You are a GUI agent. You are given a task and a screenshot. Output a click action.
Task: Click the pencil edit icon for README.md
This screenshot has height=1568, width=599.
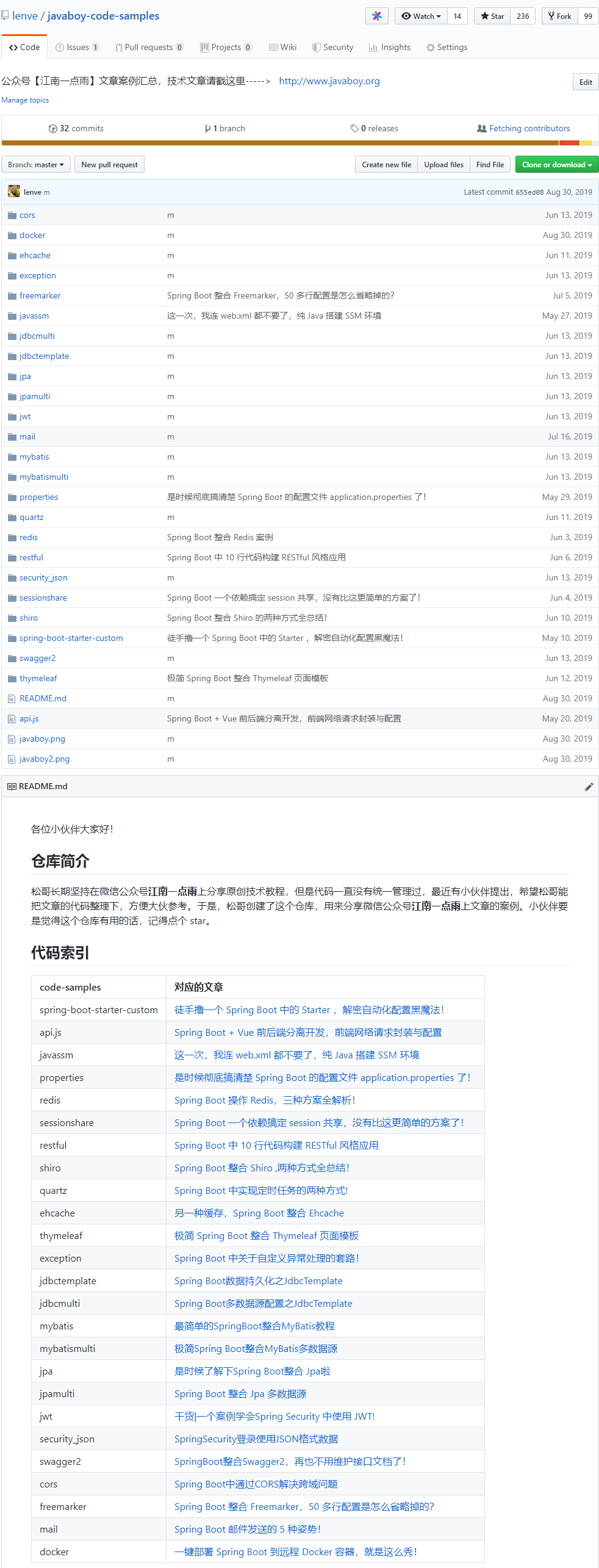(589, 787)
